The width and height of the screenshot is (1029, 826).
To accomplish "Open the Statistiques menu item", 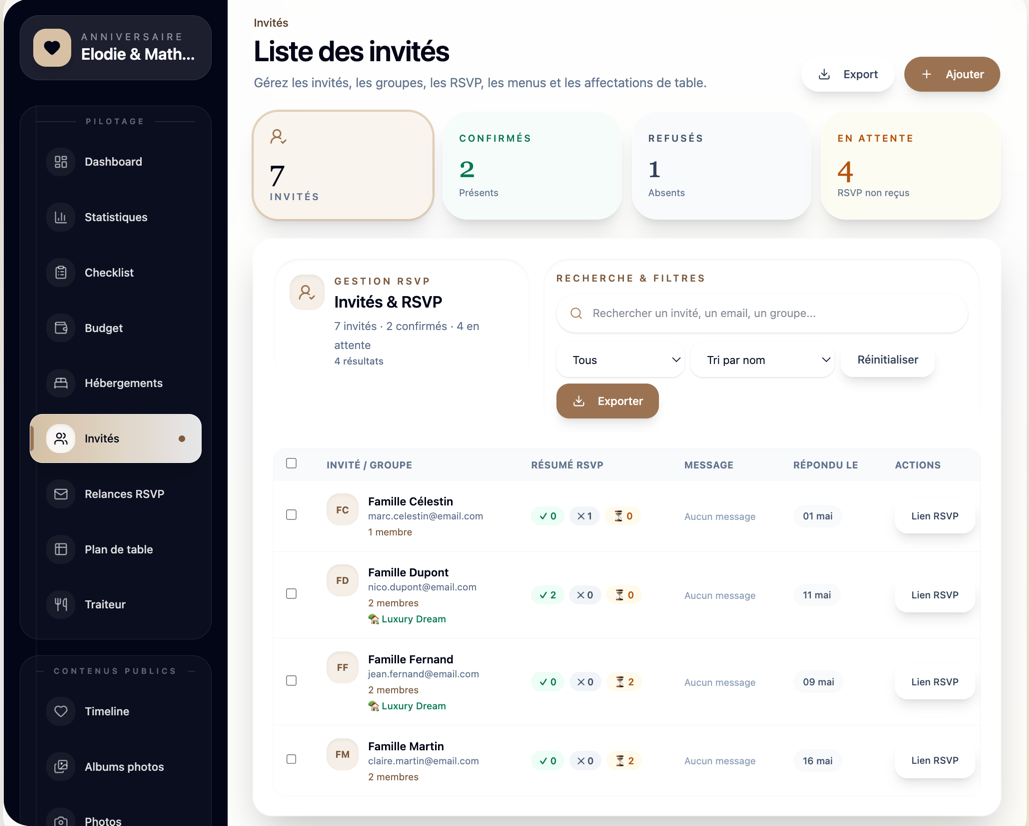I will (116, 217).
